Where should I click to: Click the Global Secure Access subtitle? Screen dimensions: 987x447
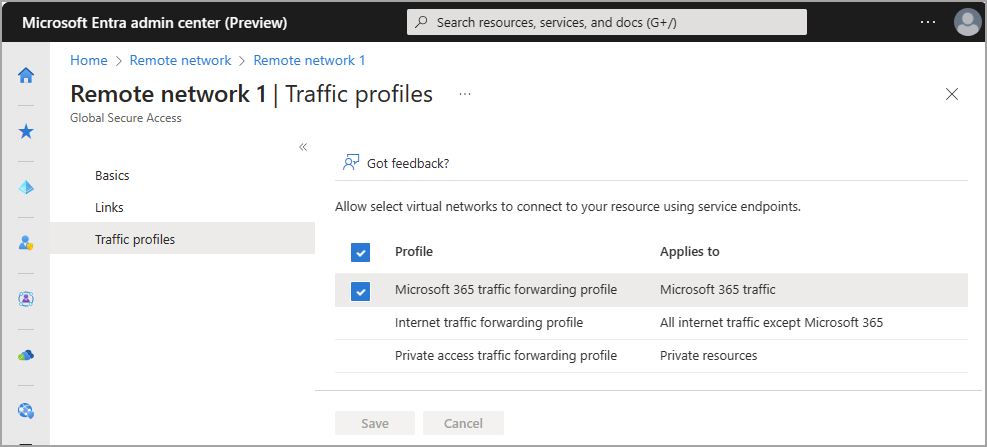126,118
